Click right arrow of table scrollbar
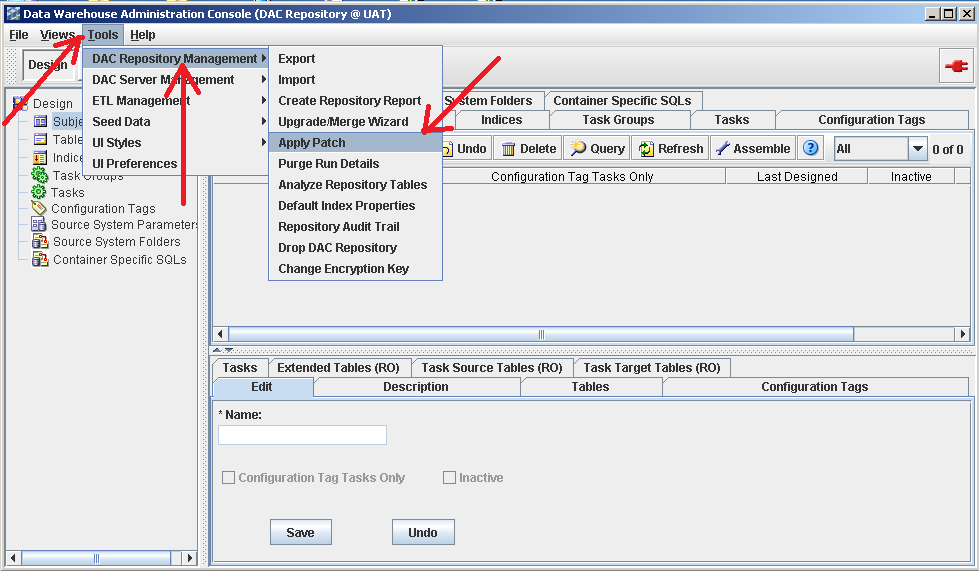The image size is (979, 571). pyautogui.click(x=963, y=334)
